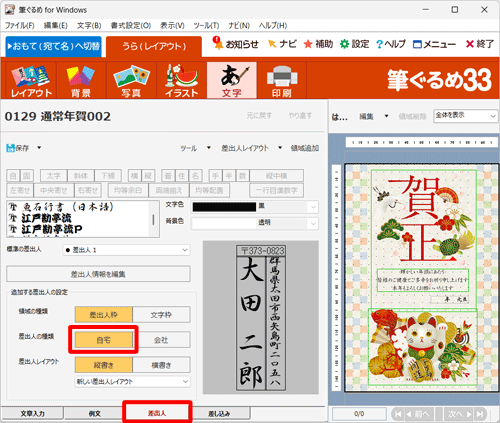Open the 印刷 printer icon
The height and width of the screenshot is (423, 500).
click(x=282, y=80)
